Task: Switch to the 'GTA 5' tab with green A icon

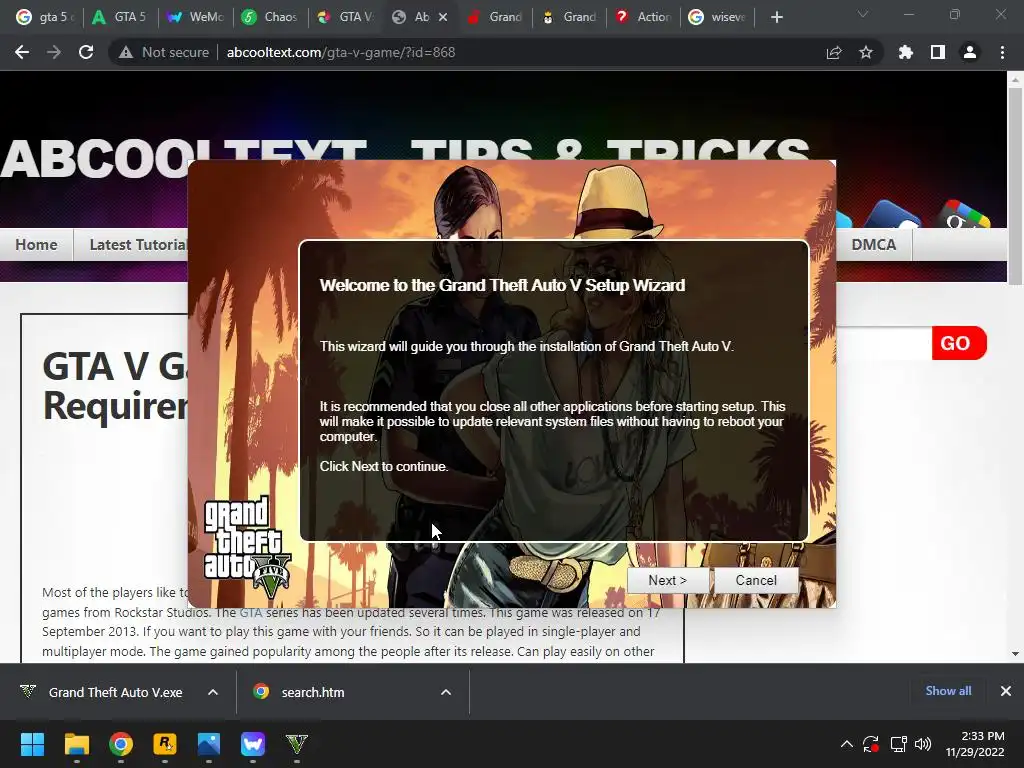Action: pos(120,17)
